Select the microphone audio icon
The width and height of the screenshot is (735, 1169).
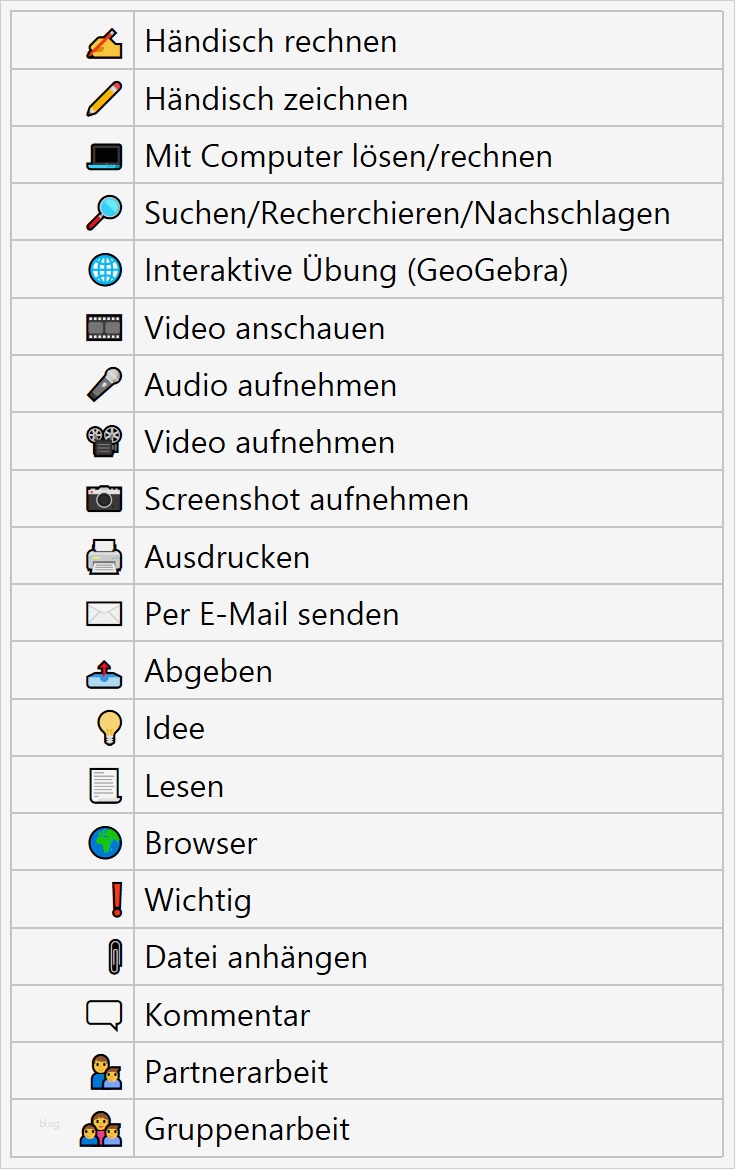point(104,385)
